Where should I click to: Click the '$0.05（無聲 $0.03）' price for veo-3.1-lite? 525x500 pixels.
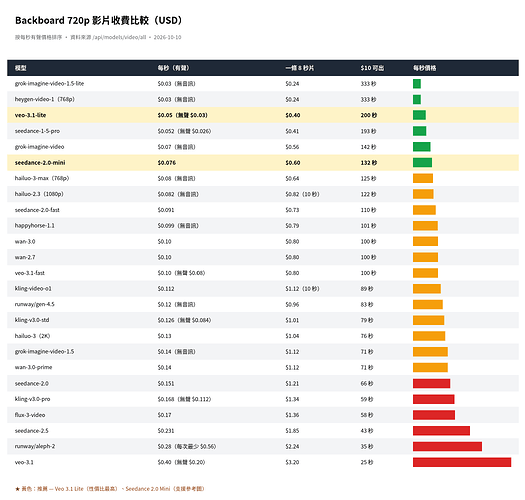pos(183,115)
